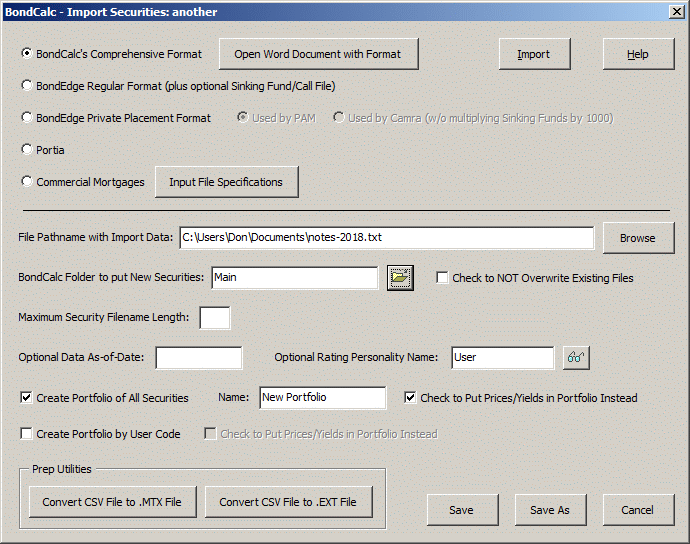Tick the Create Portfolio by User Code checkbox
Screen dimensions: 690x544
[x=26, y=434]
